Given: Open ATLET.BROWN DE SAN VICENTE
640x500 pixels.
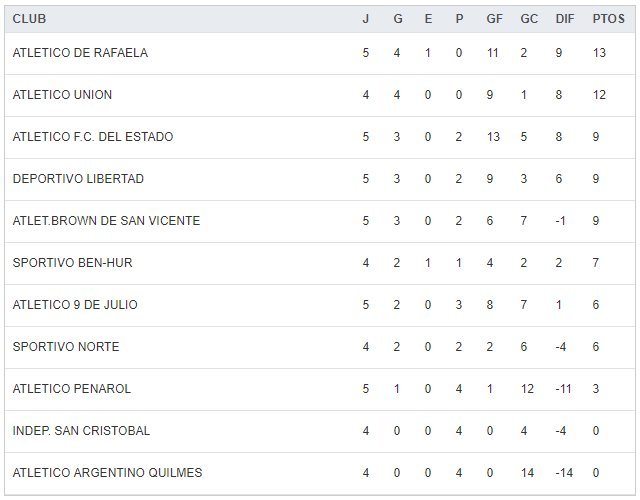Looking at the screenshot, I should click(x=106, y=221).
